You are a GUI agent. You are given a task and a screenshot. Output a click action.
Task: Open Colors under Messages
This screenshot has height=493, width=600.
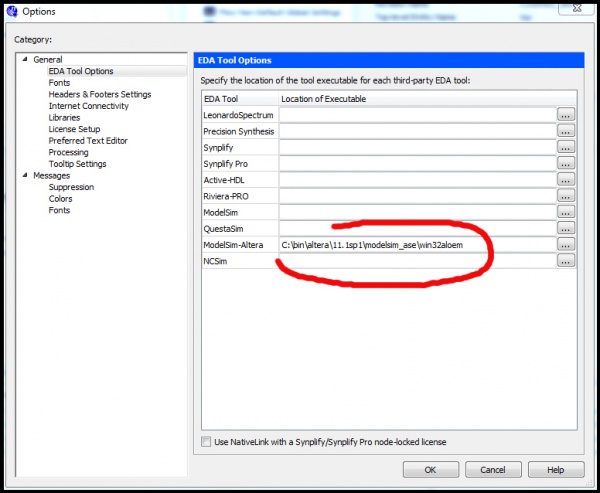pyautogui.click(x=60, y=199)
